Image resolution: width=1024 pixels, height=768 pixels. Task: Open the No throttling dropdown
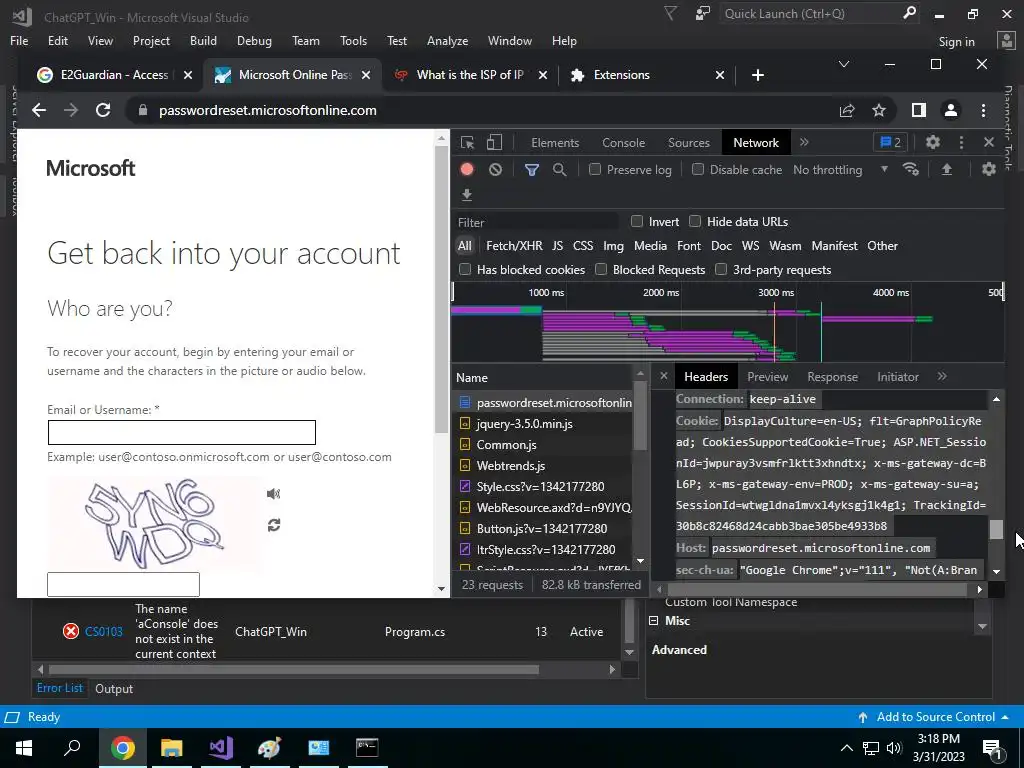(840, 170)
